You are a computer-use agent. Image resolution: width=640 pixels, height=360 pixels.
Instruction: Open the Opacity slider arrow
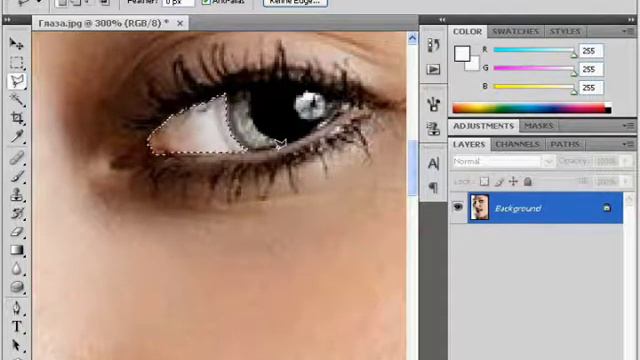pos(626,162)
